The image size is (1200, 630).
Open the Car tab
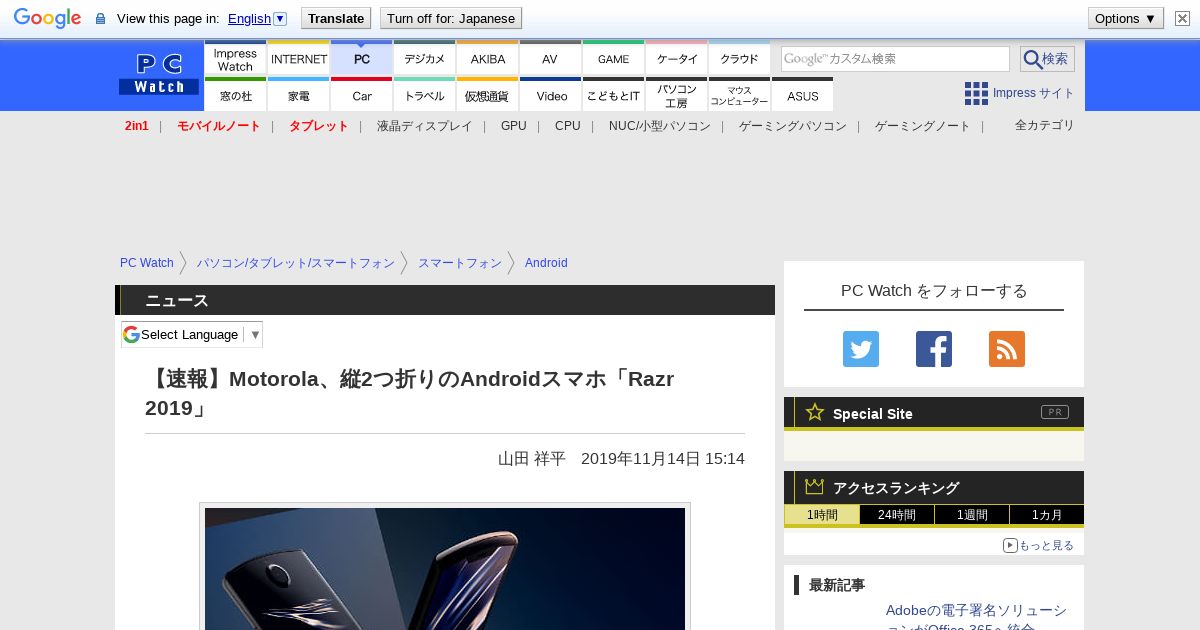coord(362,95)
